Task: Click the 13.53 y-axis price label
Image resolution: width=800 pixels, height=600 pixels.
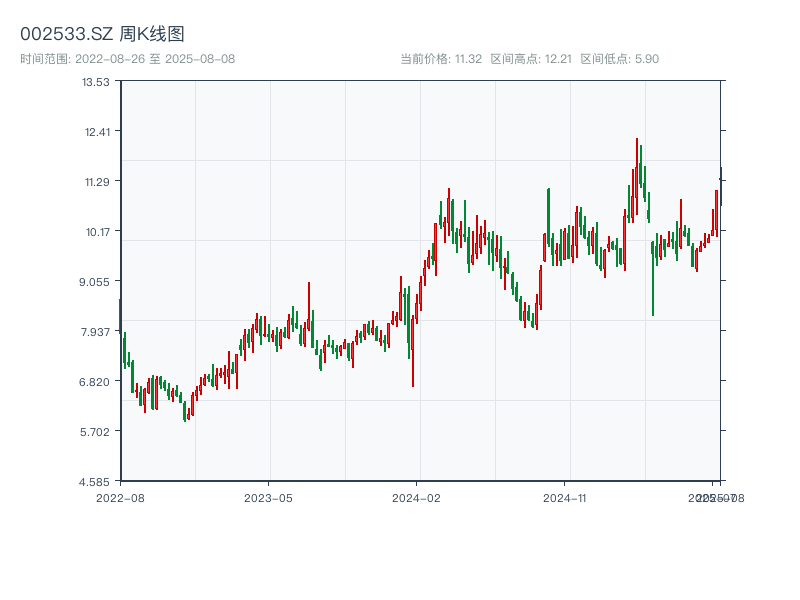Action: (96, 82)
